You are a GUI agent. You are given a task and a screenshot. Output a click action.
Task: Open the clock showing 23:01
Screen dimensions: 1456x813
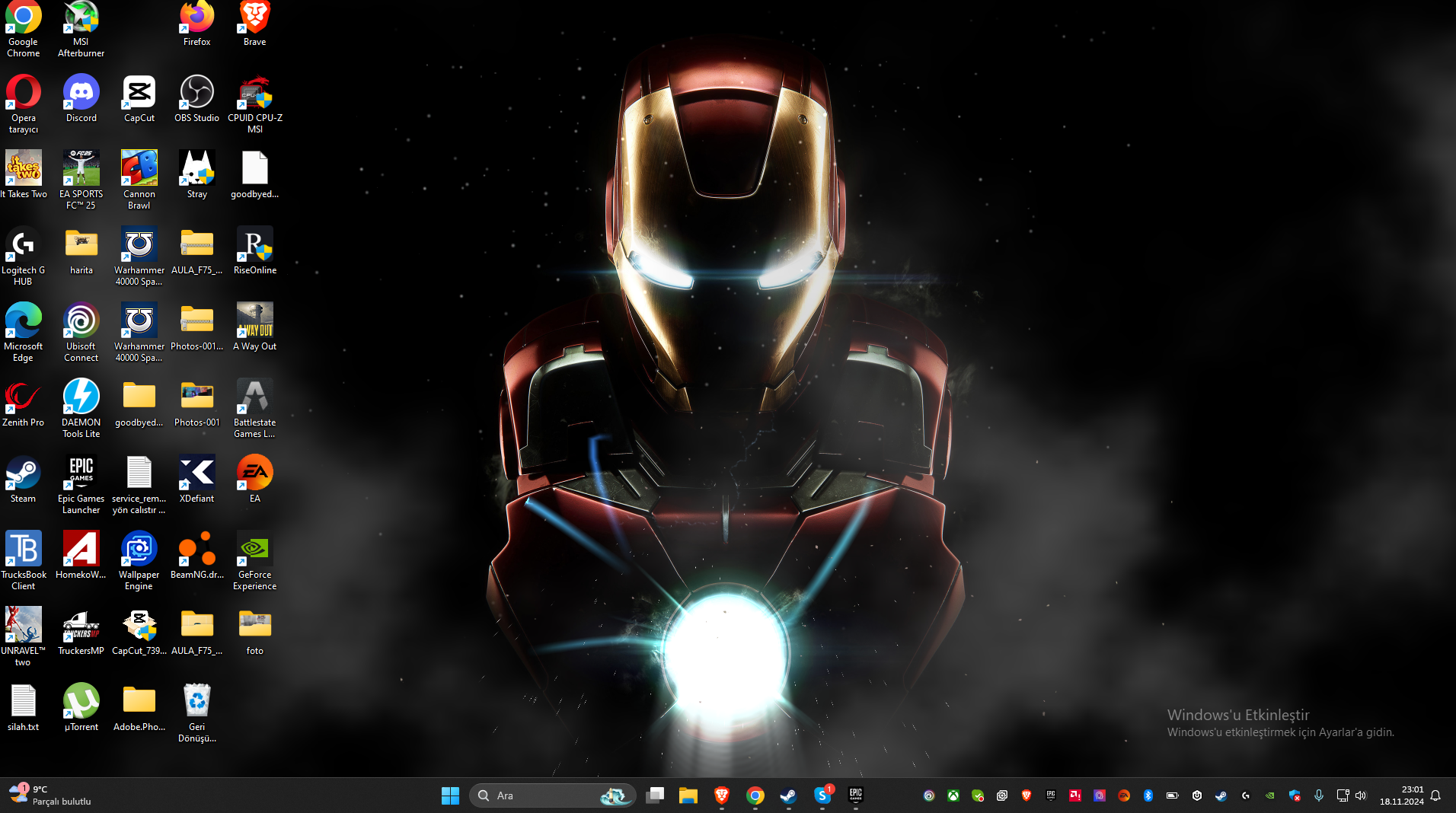pyautogui.click(x=1401, y=795)
